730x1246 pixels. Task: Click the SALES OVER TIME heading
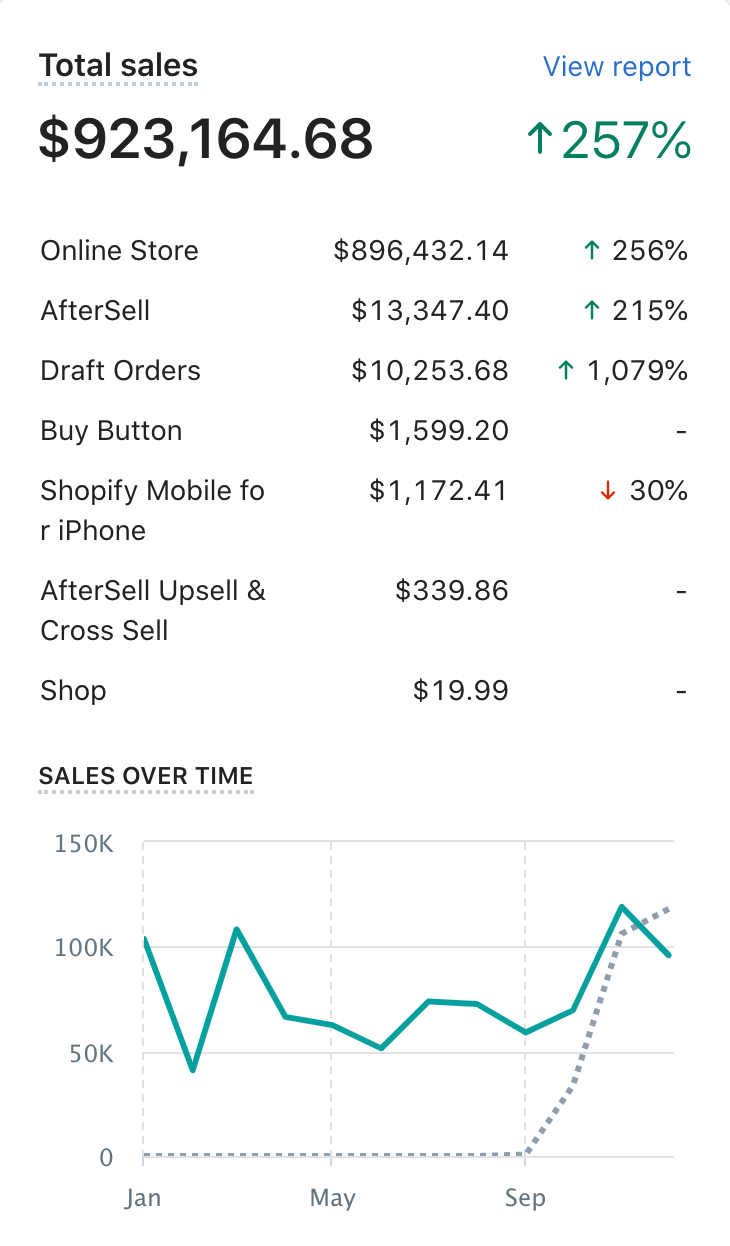(x=145, y=776)
